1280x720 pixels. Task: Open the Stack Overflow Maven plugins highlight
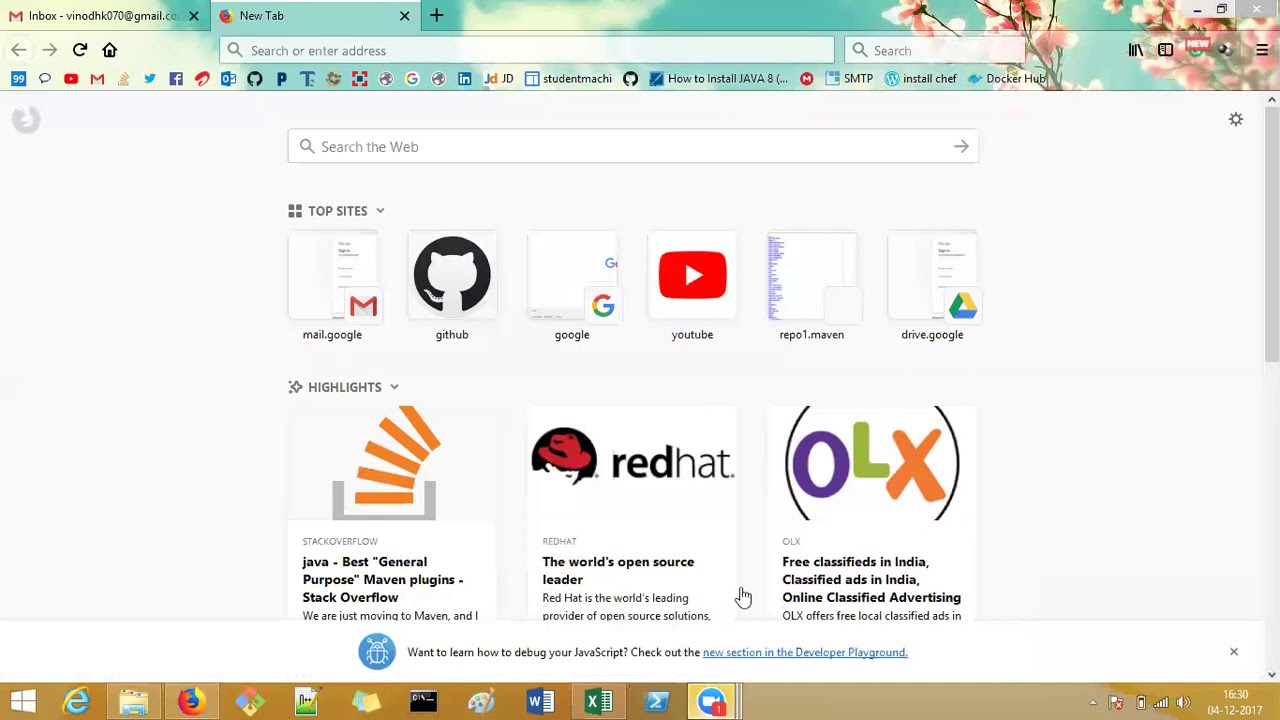click(x=392, y=514)
